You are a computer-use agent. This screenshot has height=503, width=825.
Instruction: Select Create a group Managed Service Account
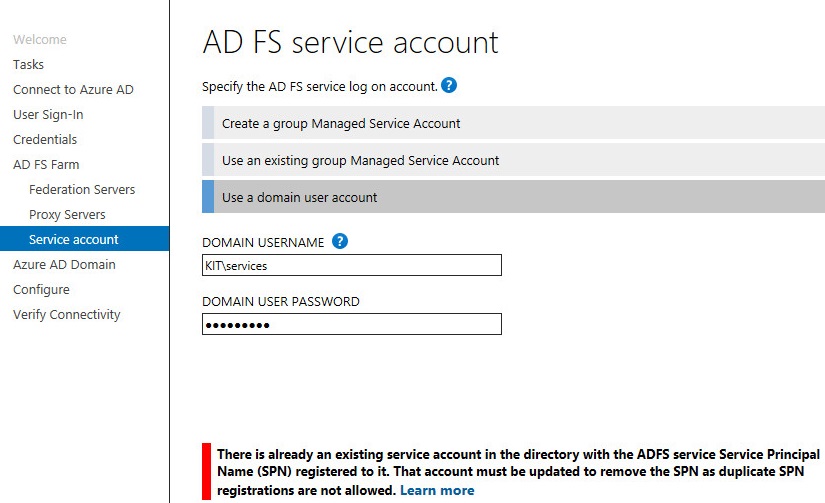point(514,123)
